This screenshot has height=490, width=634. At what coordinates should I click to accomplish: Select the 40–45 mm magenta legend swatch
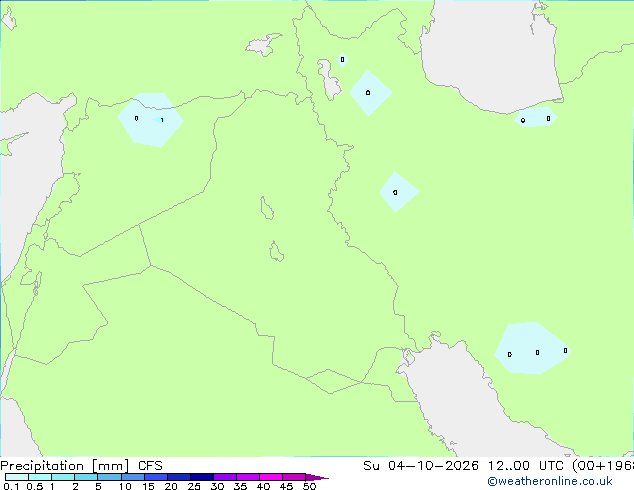(x=271, y=477)
